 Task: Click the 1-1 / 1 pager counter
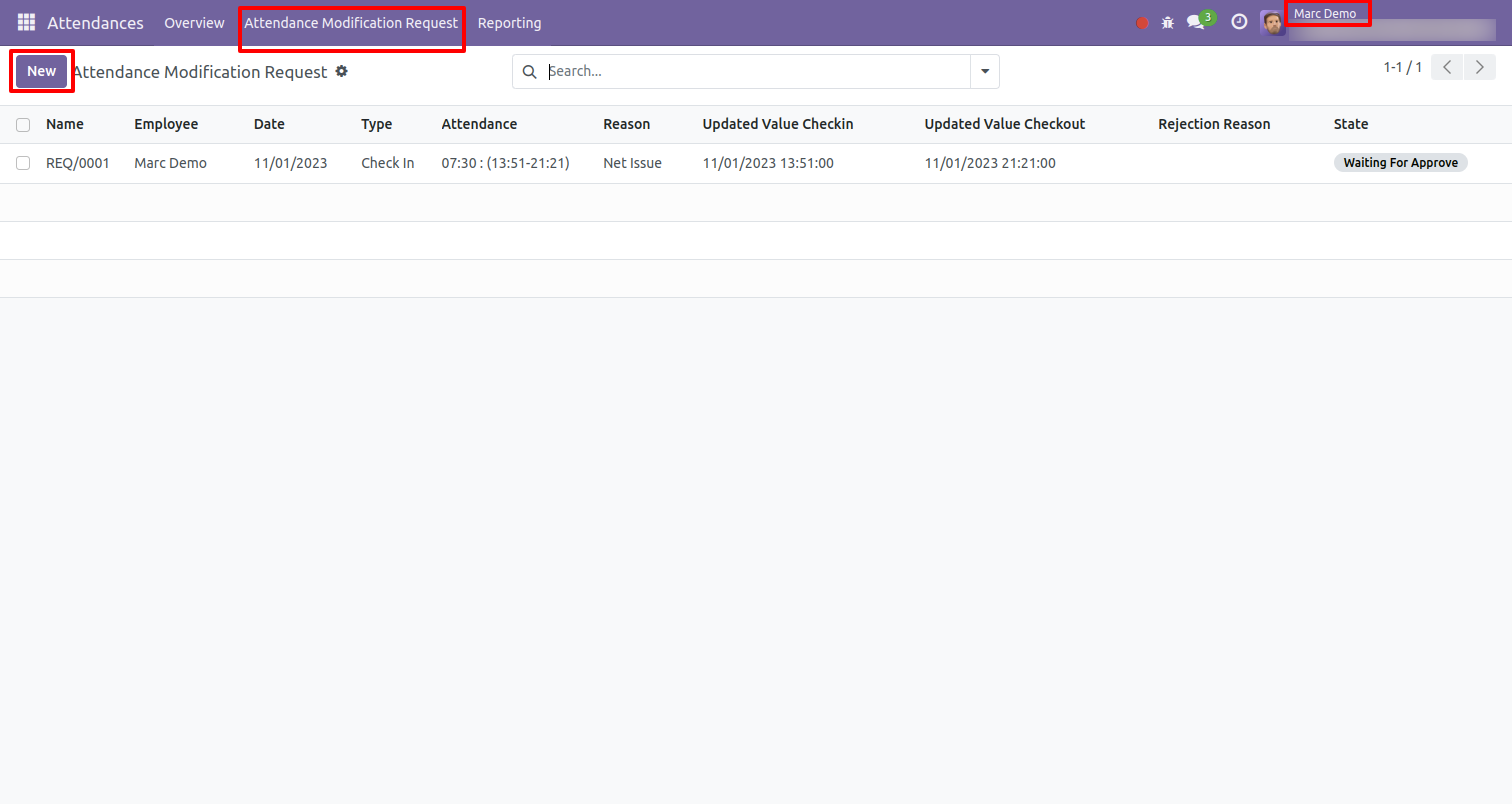click(1402, 68)
